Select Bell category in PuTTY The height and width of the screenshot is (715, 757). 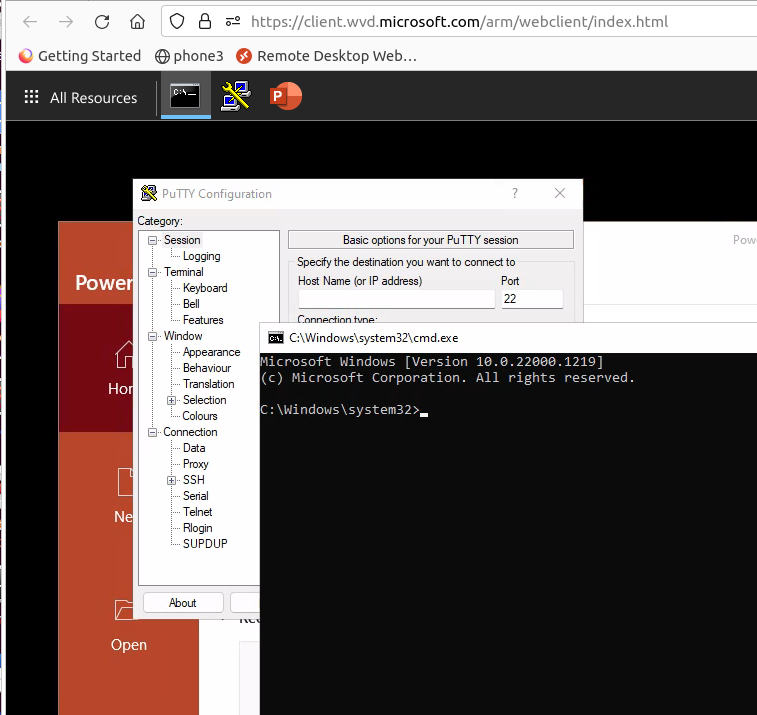191,304
